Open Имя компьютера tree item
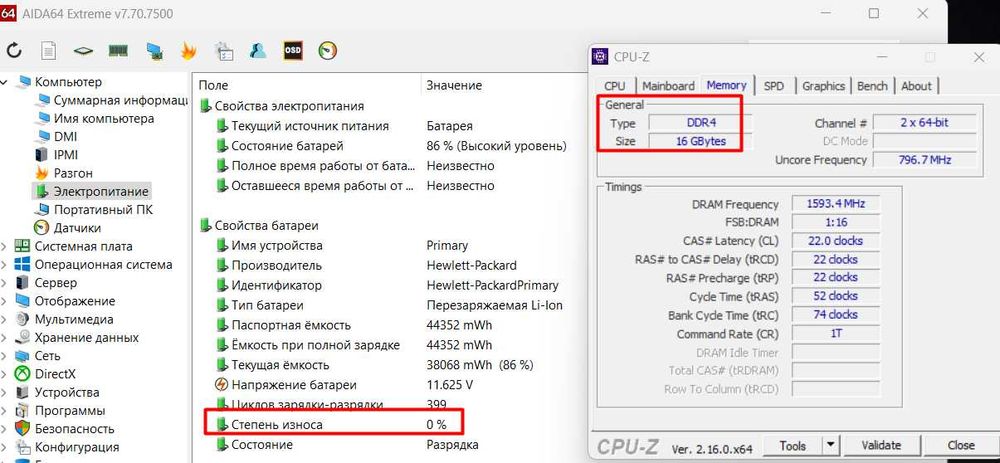 coord(103,119)
